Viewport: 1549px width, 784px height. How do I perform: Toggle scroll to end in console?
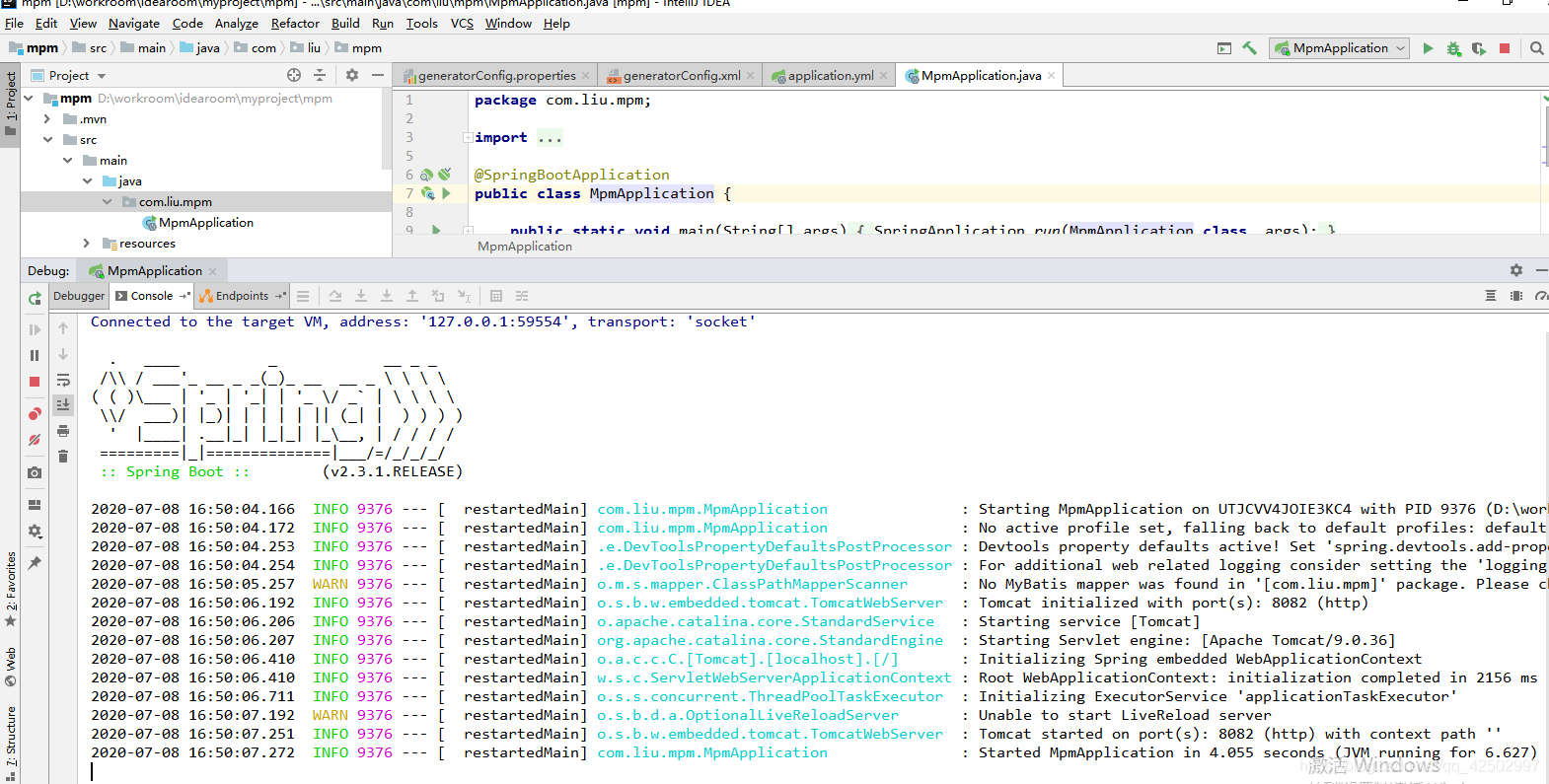pyautogui.click(x=63, y=404)
